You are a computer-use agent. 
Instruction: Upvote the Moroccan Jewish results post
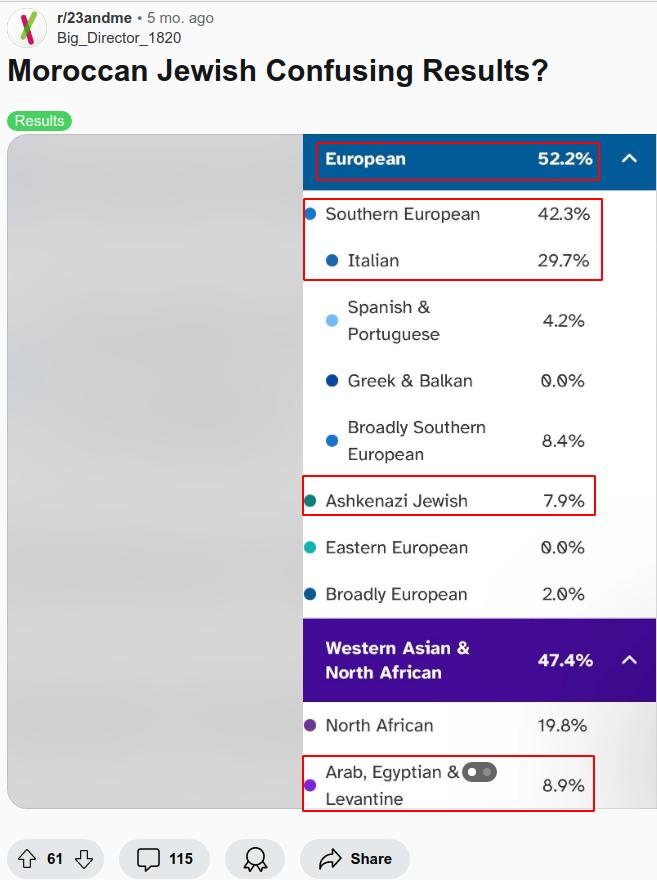coord(27,859)
